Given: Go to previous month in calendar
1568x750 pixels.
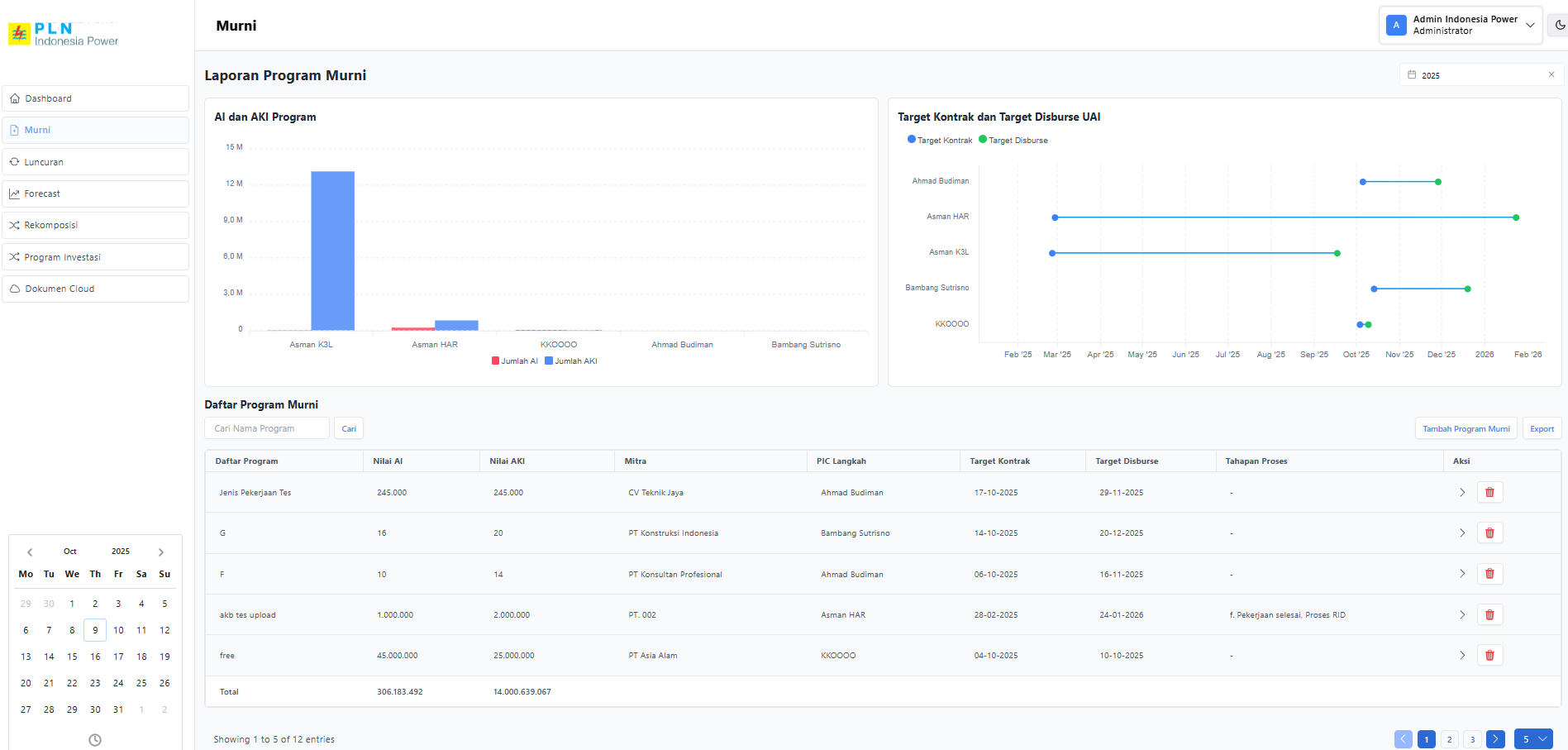Looking at the screenshot, I should [x=30, y=552].
